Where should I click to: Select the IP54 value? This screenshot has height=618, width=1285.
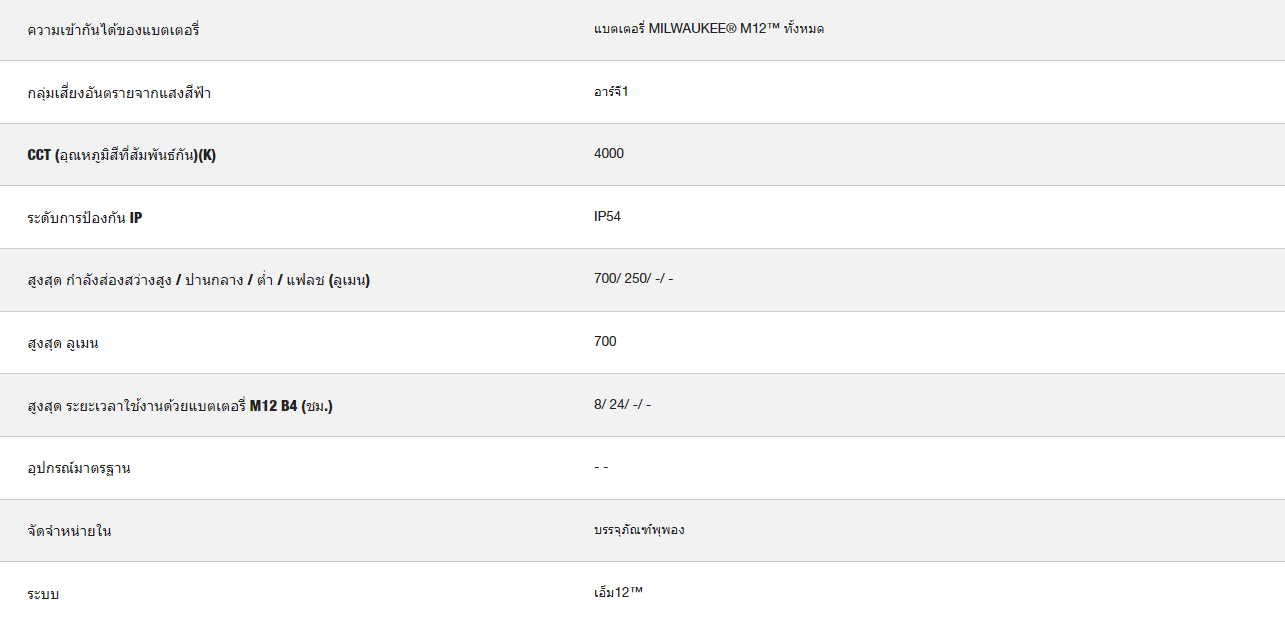point(607,216)
